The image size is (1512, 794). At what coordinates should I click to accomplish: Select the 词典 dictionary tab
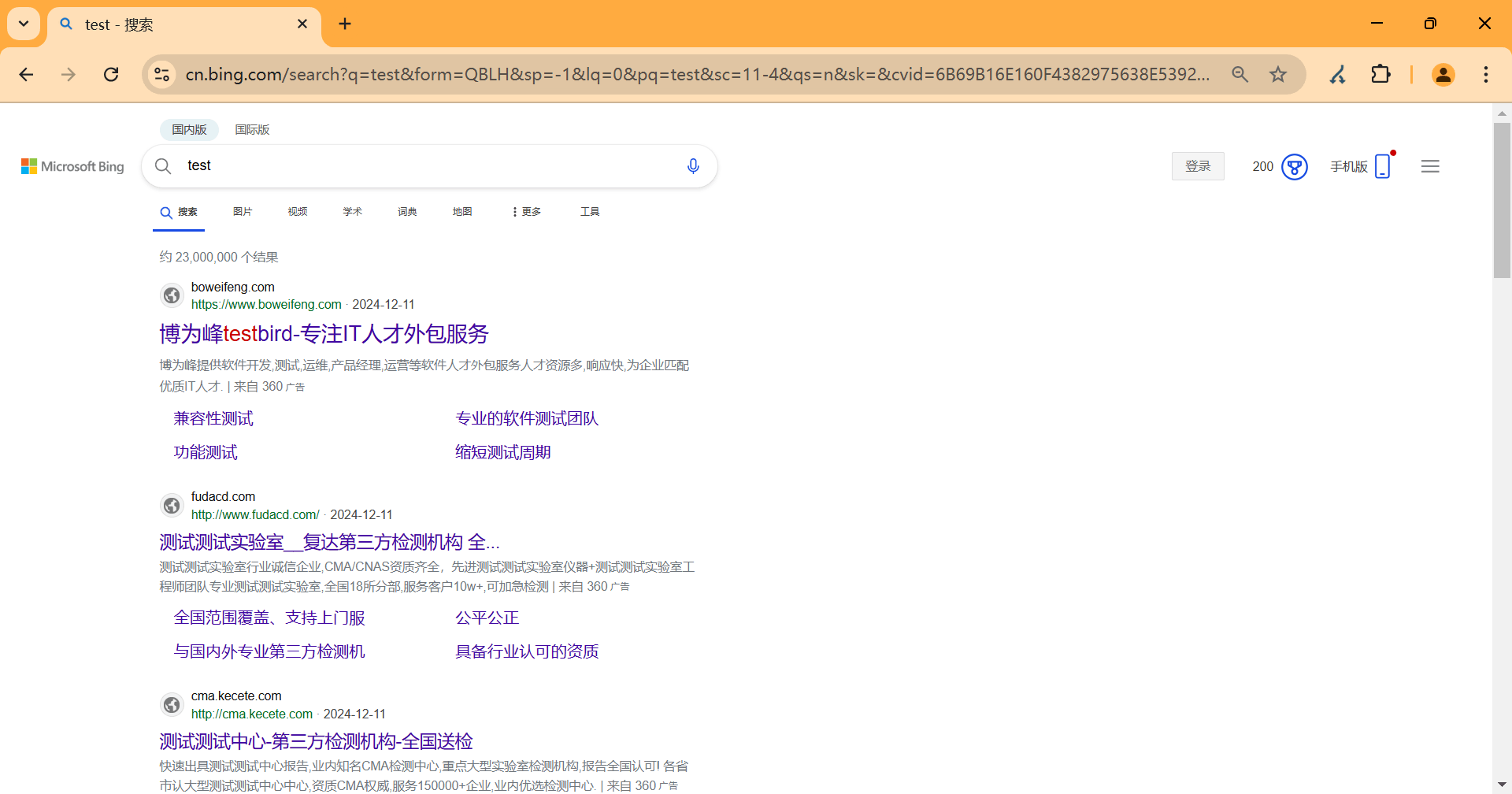[x=407, y=211]
